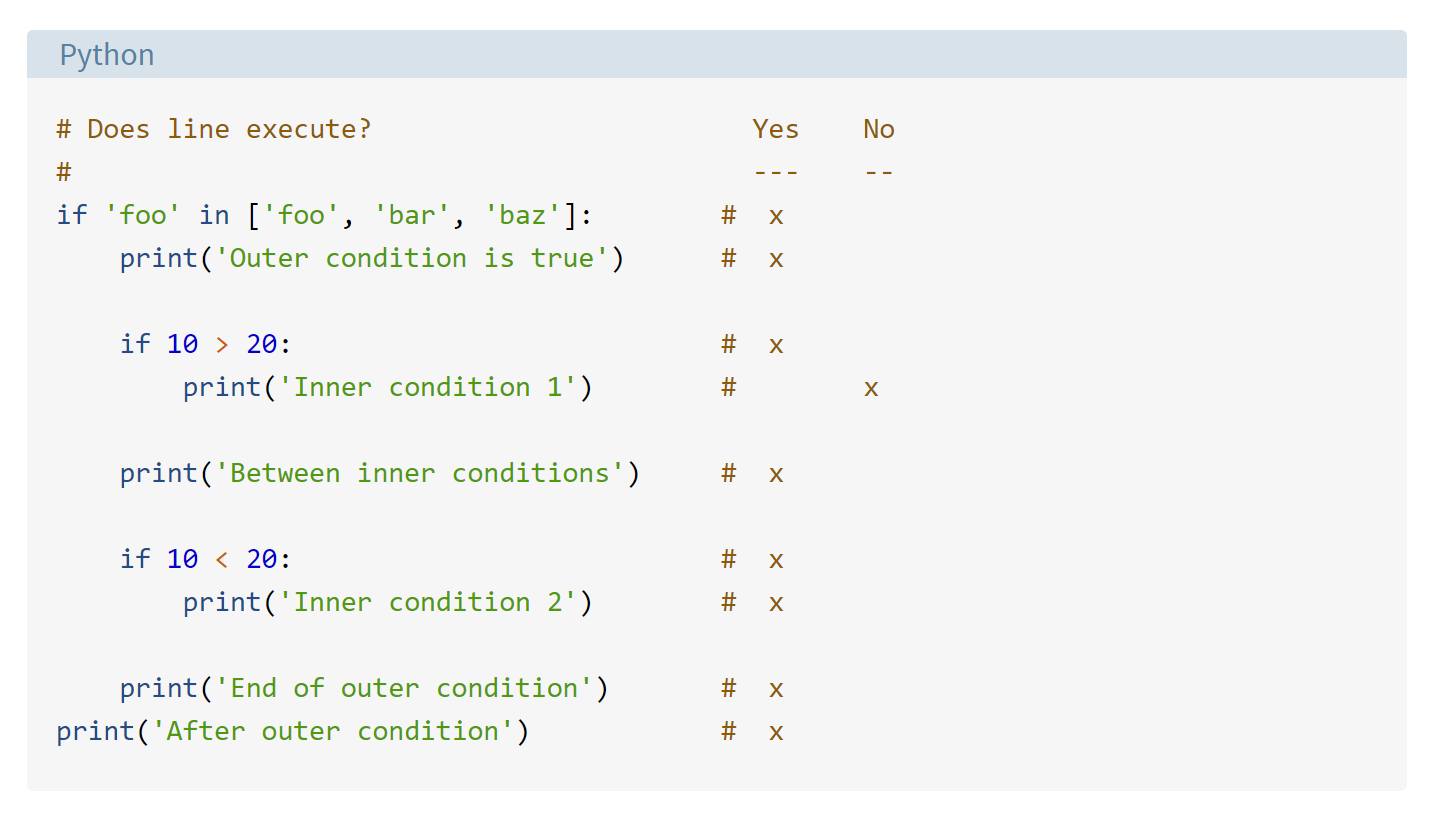Click the Python label in header

107,55
